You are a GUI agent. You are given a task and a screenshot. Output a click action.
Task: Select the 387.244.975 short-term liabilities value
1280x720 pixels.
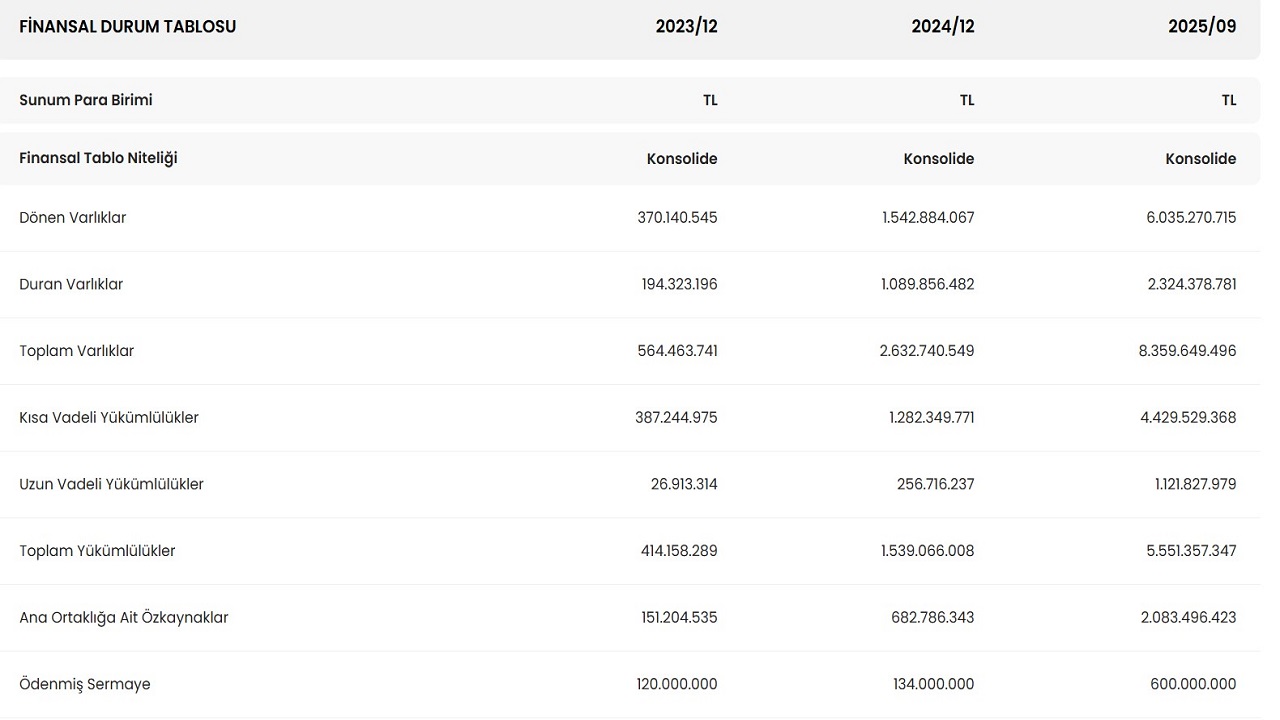click(x=676, y=418)
